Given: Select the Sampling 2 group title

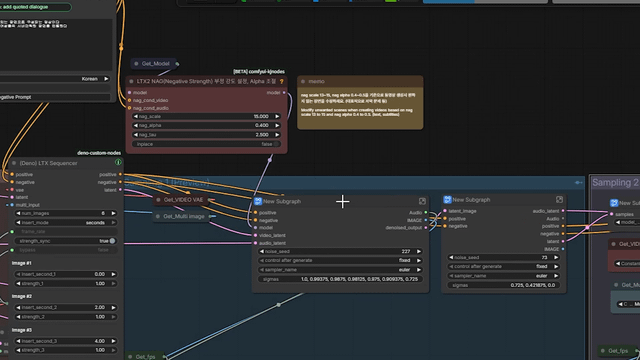Looking at the screenshot, I should tap(615, 182).
